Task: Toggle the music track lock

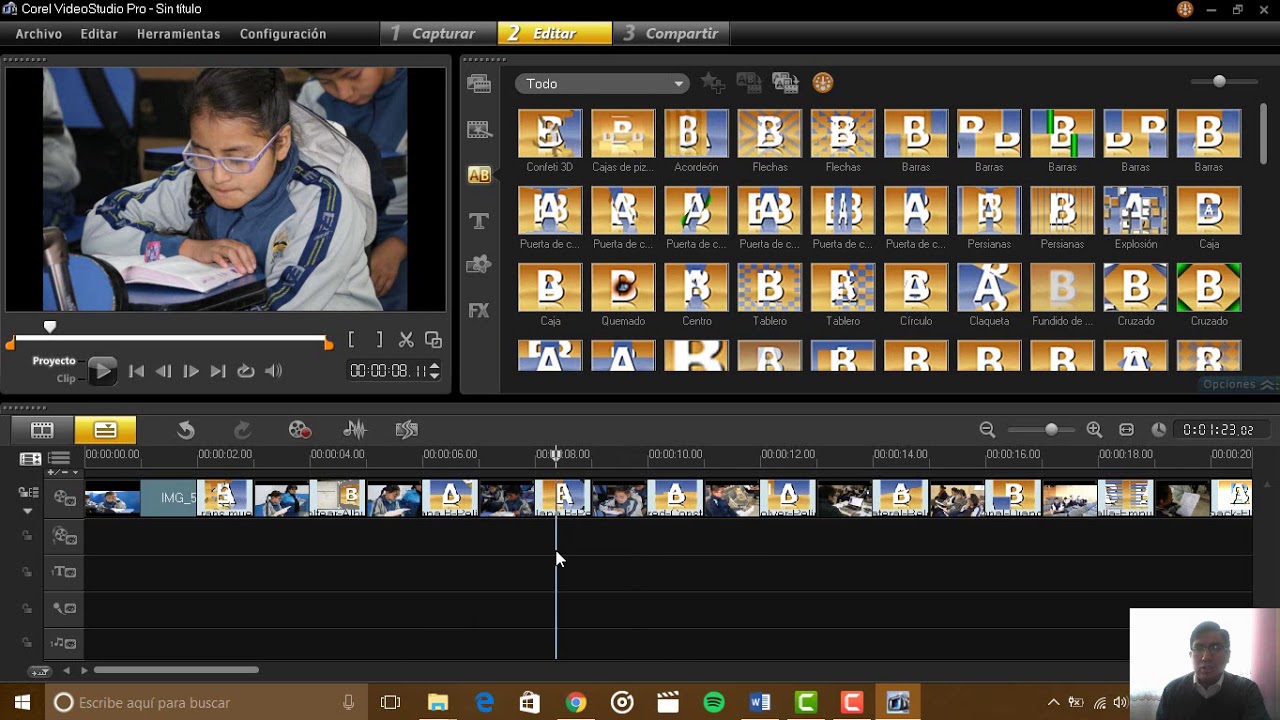Action: 27,643
